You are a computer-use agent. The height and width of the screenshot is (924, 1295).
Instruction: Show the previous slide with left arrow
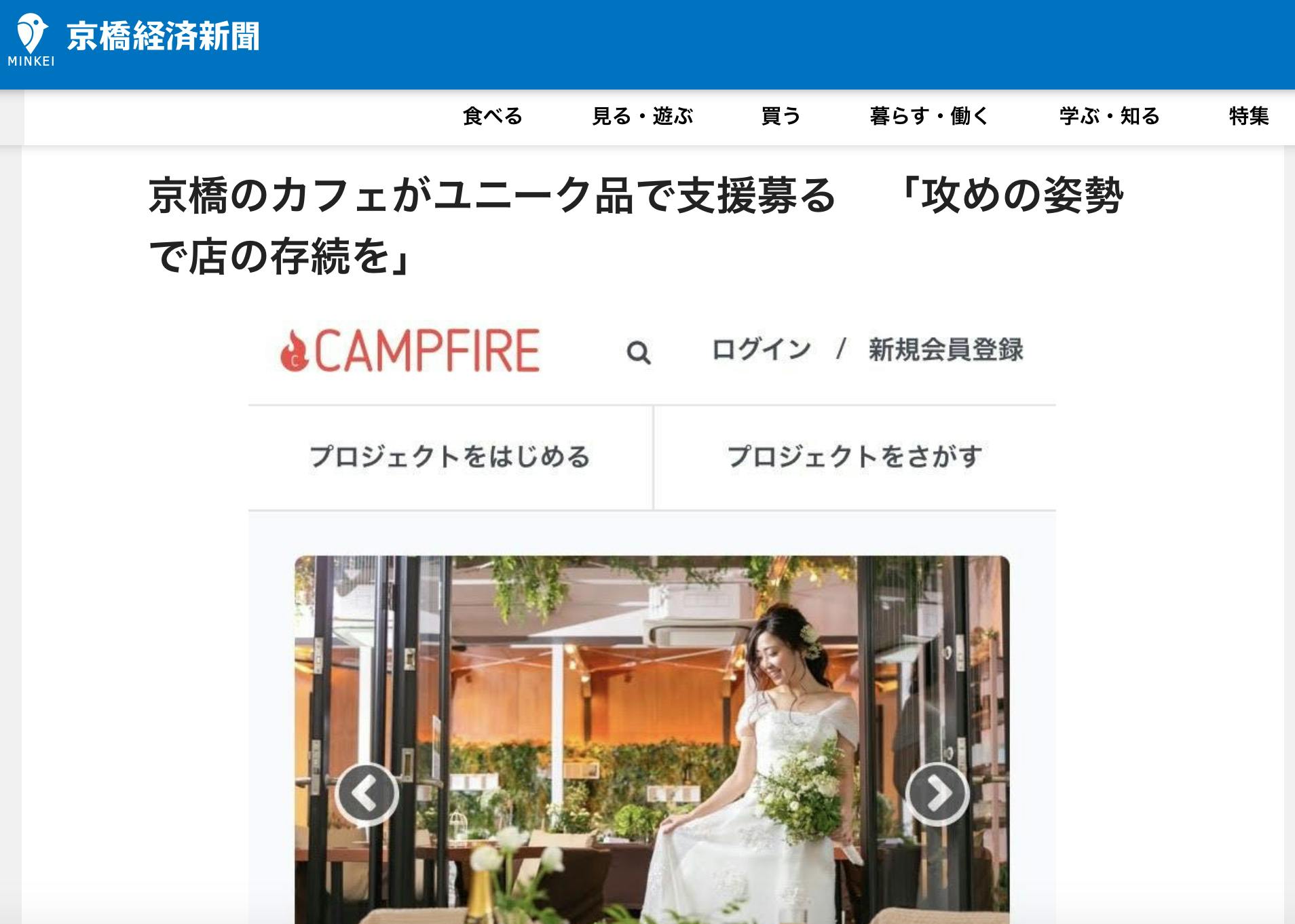click(x=367, y=794)
